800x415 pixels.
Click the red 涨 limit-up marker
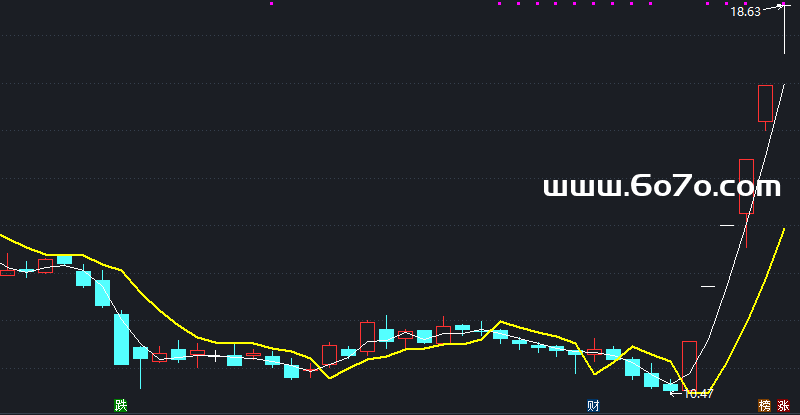[x=783, y=406]
